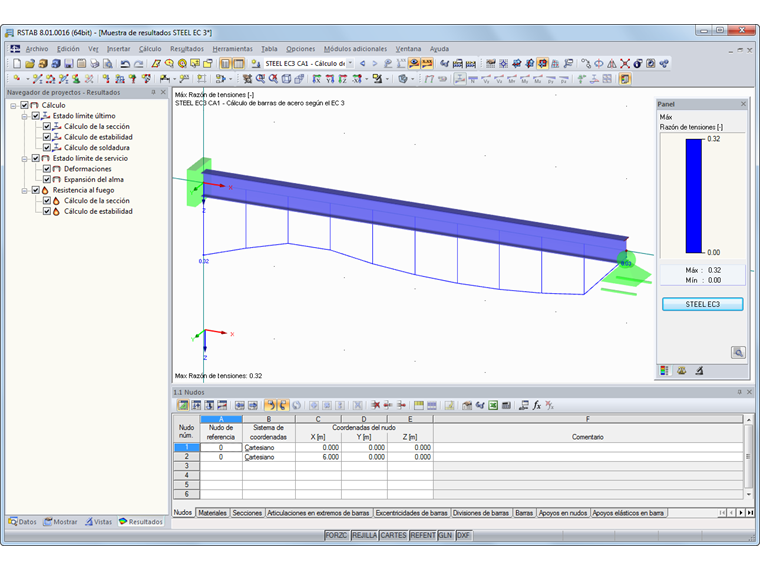Click the X coordinate cell 6.000 of node 2

pyautogui.click(x=318, y=457)
